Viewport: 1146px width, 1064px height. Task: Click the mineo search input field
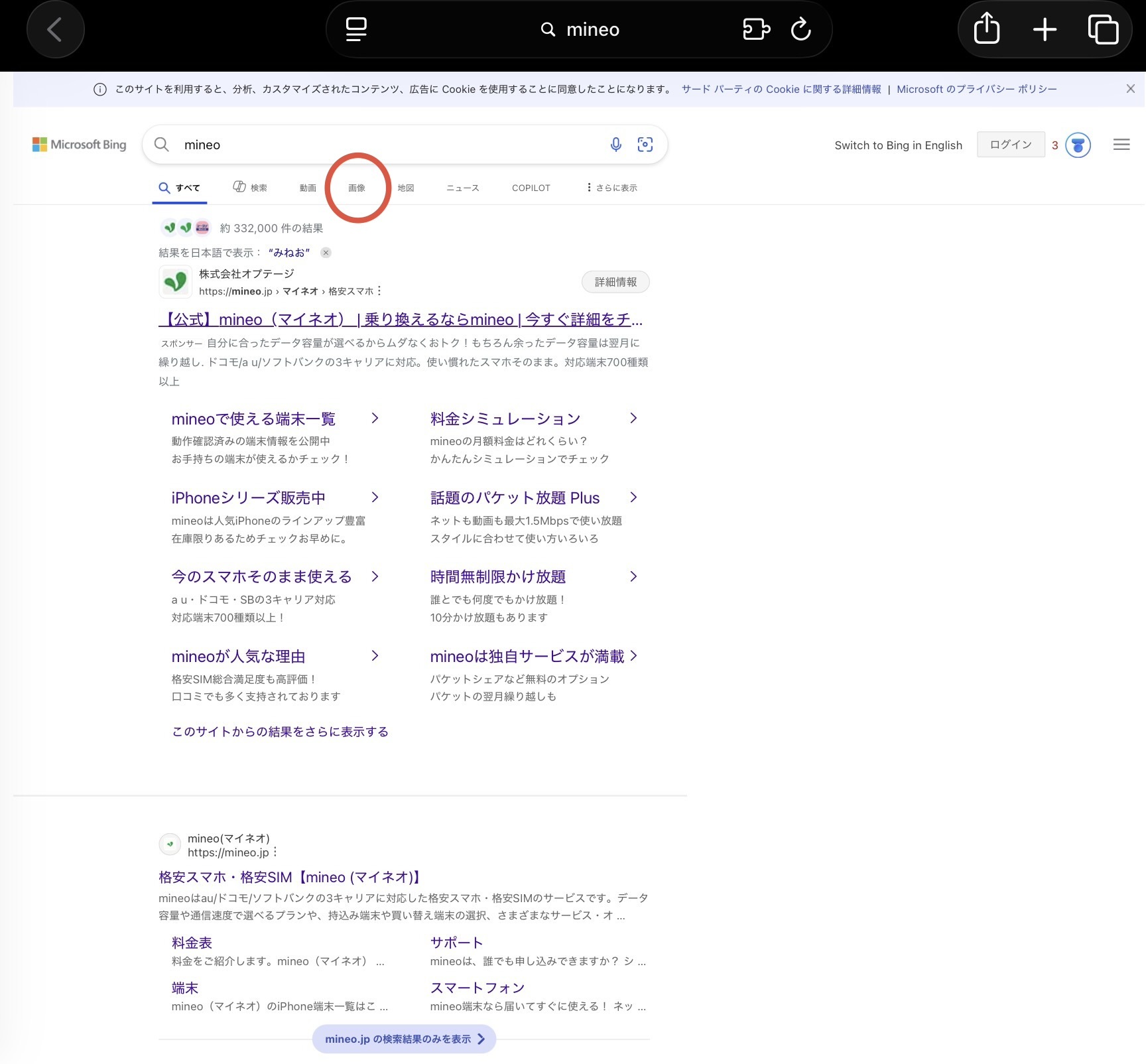tap(391, 145)
